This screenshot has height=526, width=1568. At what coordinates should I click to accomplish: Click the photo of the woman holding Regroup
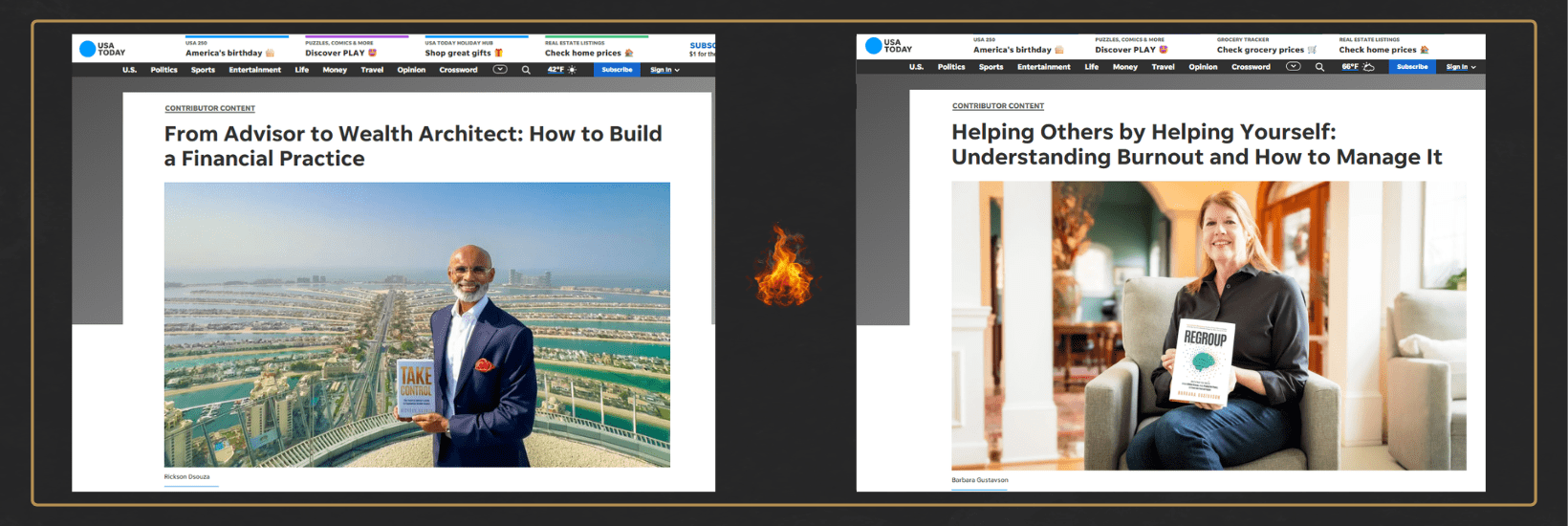pyautogui.click(x=1208, y=325)
